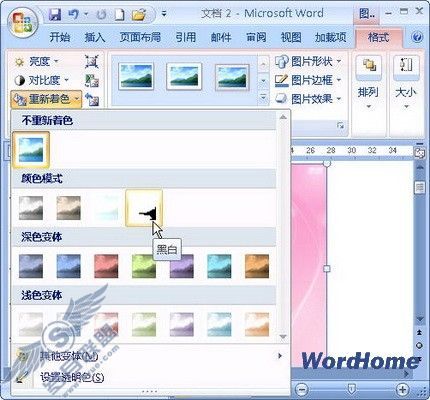Click the change picture icon beside 对比度
The image size is (430, 400).
coord(92,80)
